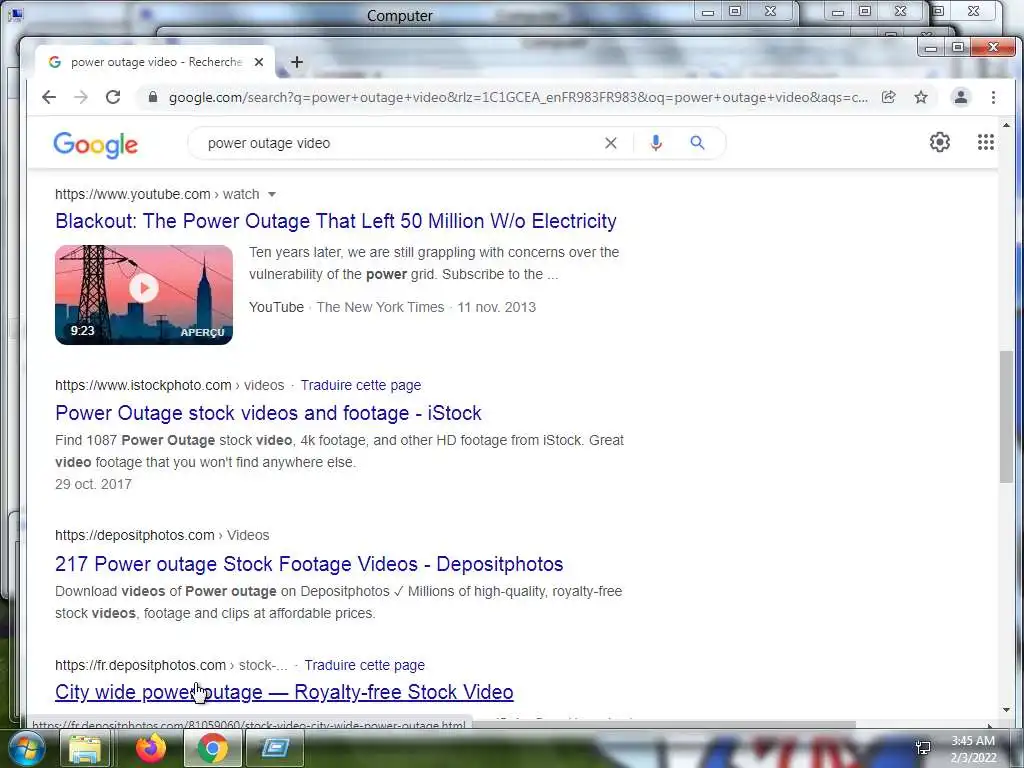This screenshot has width=1024, height=768.
Task: Click the Google logo
Action: (95, 144)
